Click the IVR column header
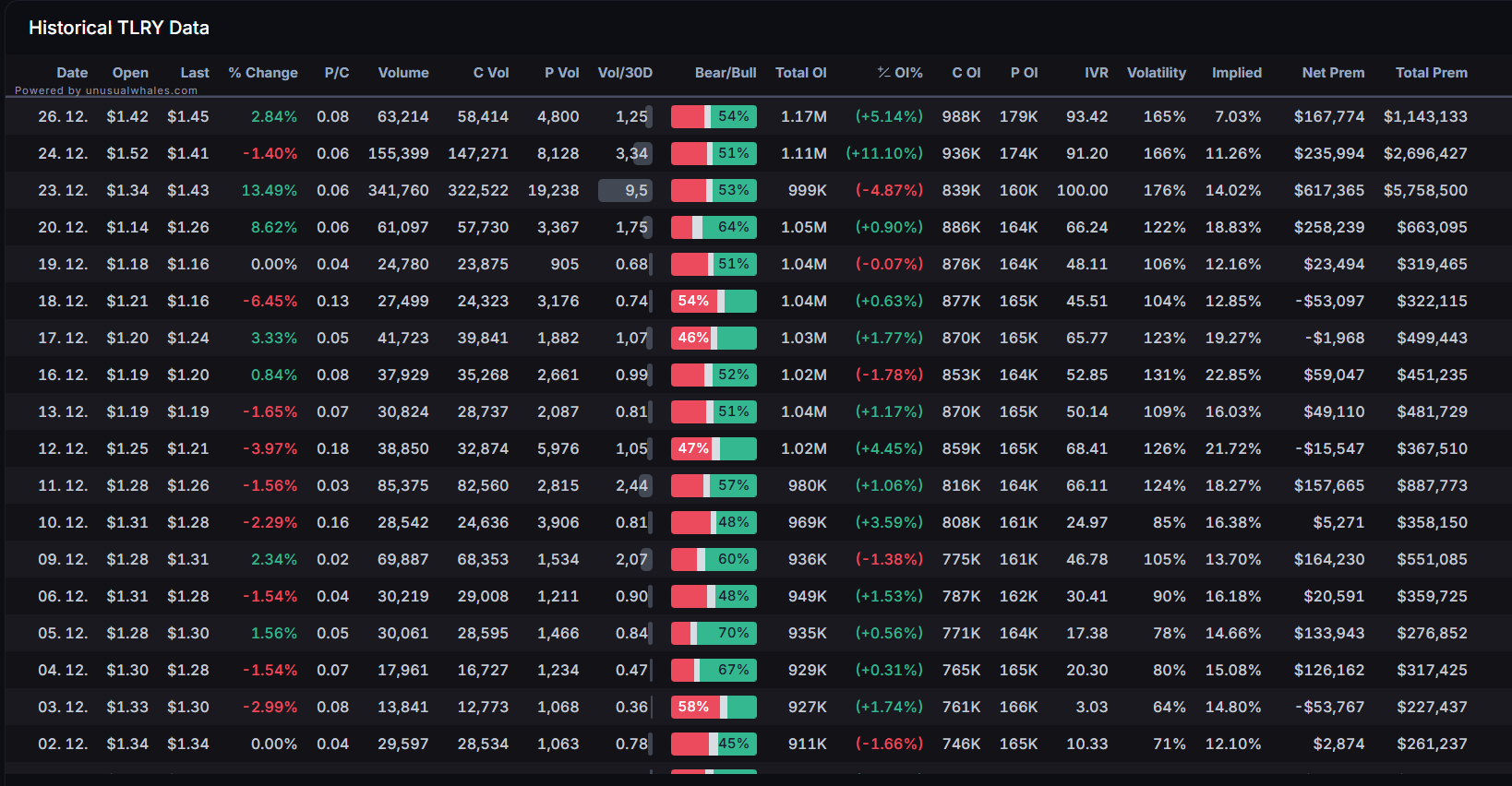 pyautogui.click(x=1097, y=73)
